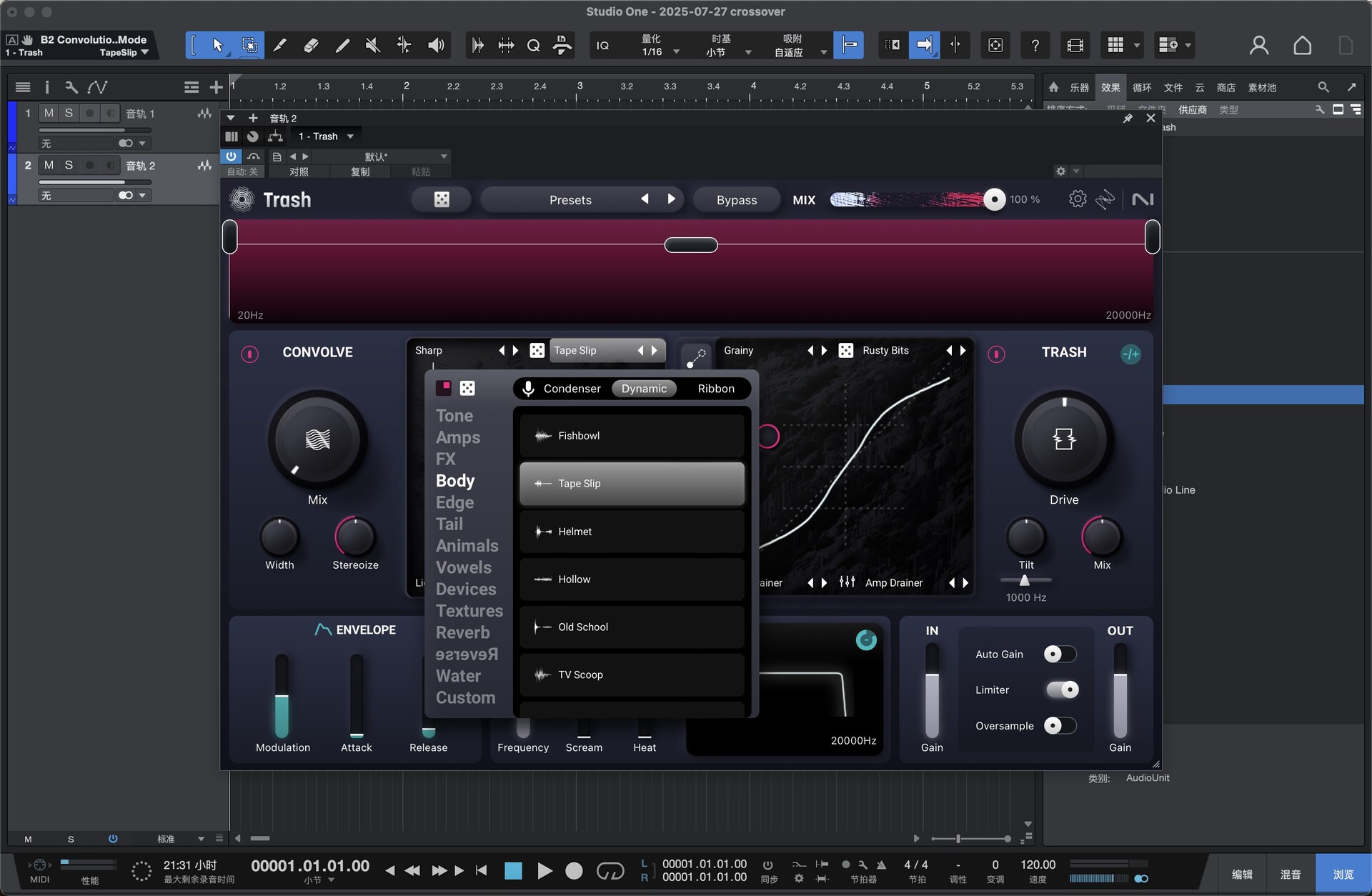
Task: Open the 音轨 2 plugin header menu arrow
Action: (230, 118)
